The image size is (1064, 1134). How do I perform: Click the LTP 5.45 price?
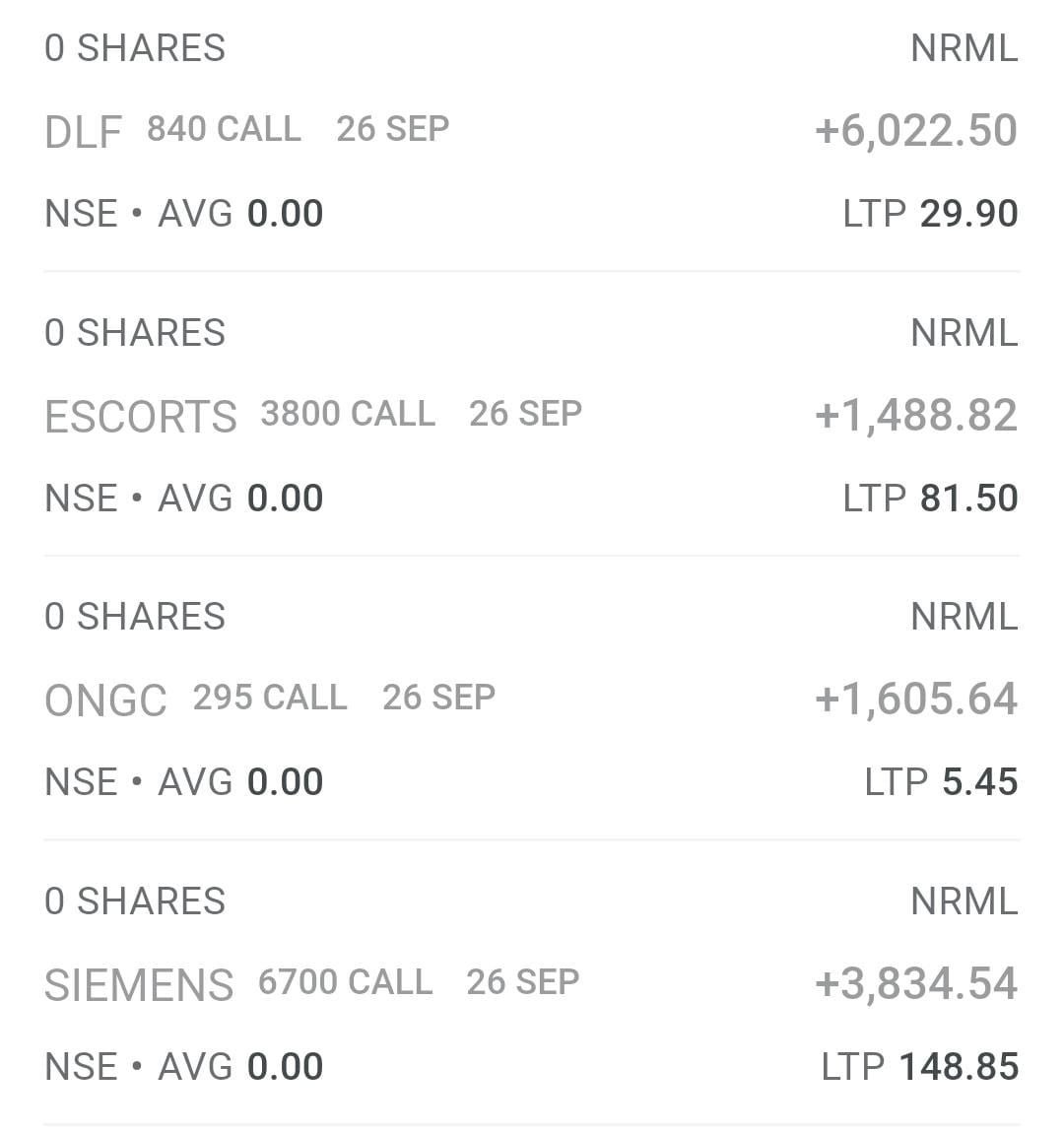coord(941,782)
